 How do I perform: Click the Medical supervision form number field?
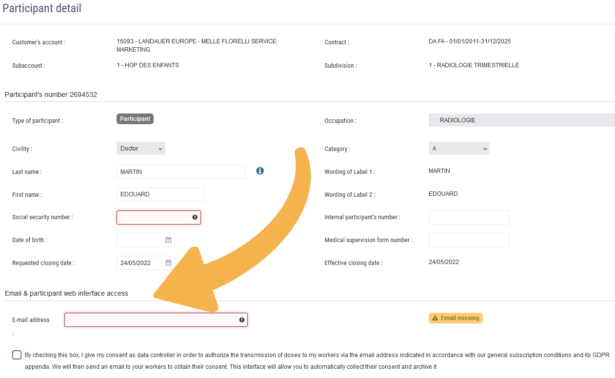pos(469,240)
